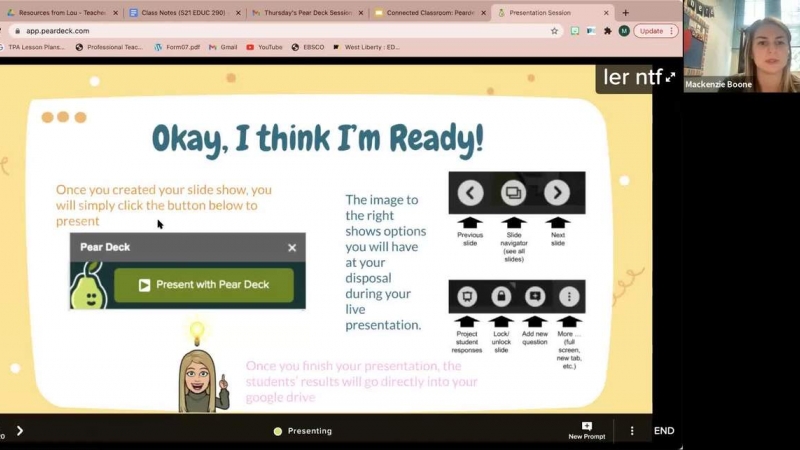
Task: Go to the next slide using bottom arrow
Action: [19, 431]
